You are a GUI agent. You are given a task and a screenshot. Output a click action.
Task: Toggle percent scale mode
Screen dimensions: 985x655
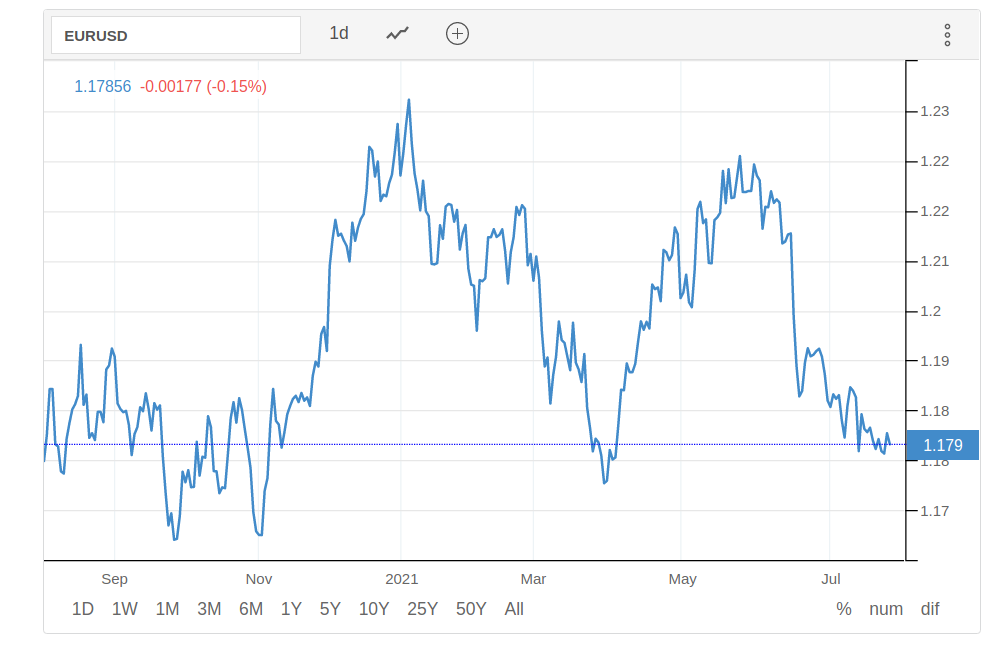(x=844, y=609)
